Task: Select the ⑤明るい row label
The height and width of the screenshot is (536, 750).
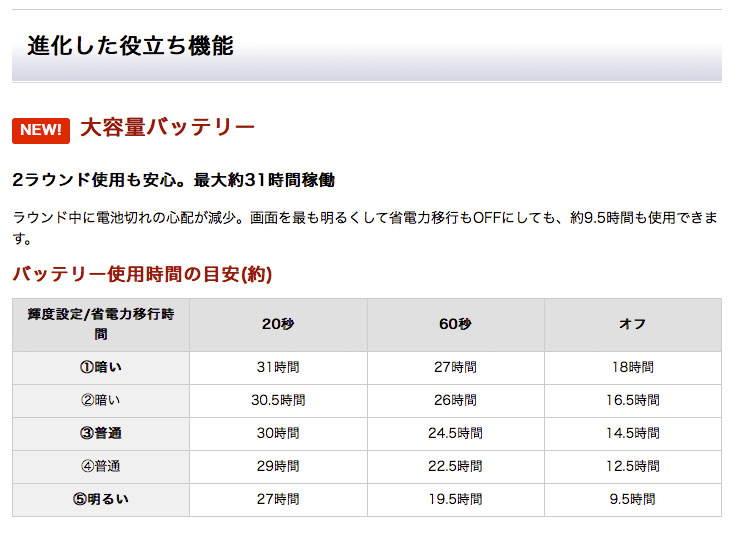Action: click(101, 499)
